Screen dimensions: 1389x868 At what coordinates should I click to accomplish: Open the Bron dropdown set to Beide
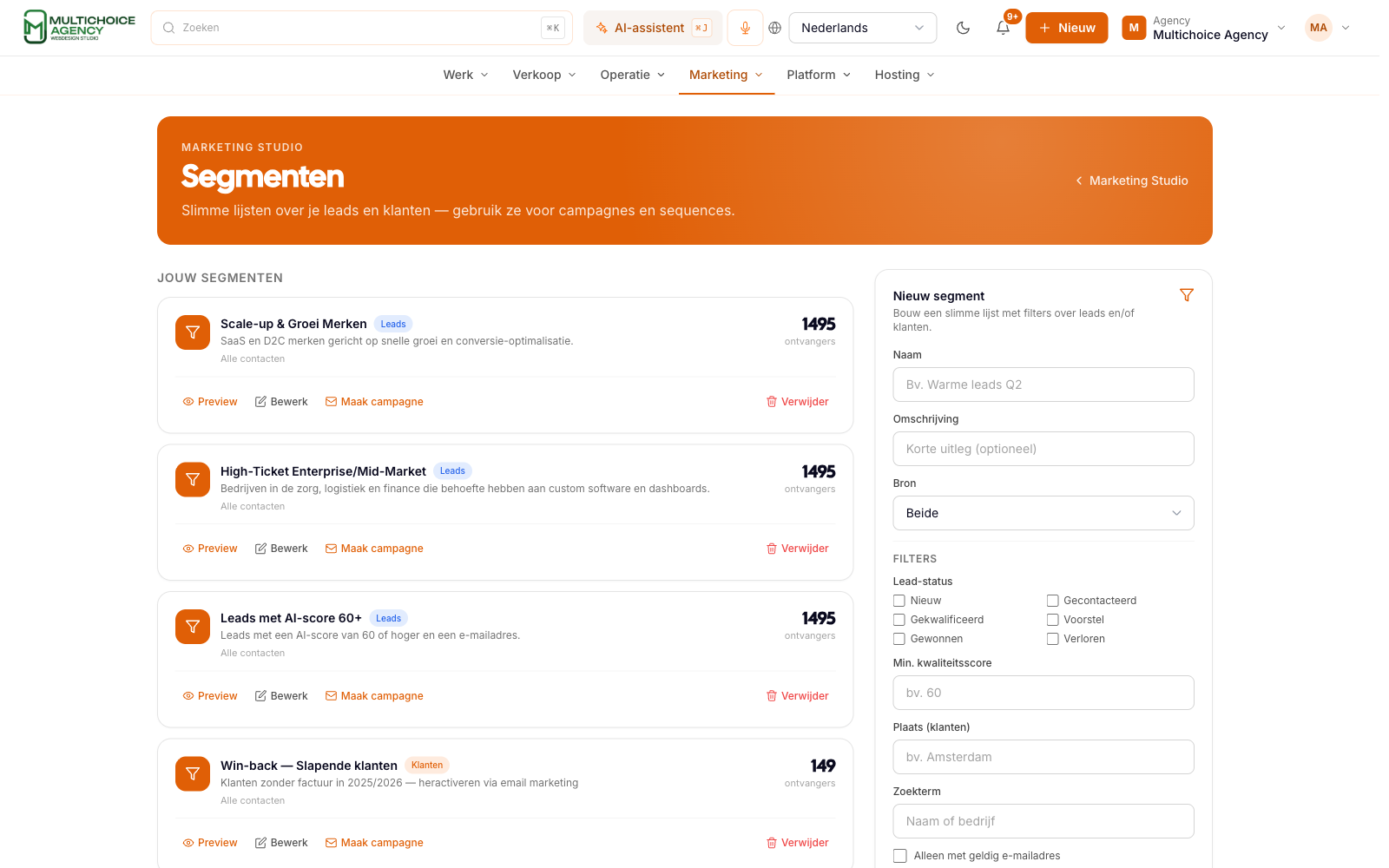pos(1043,513)
